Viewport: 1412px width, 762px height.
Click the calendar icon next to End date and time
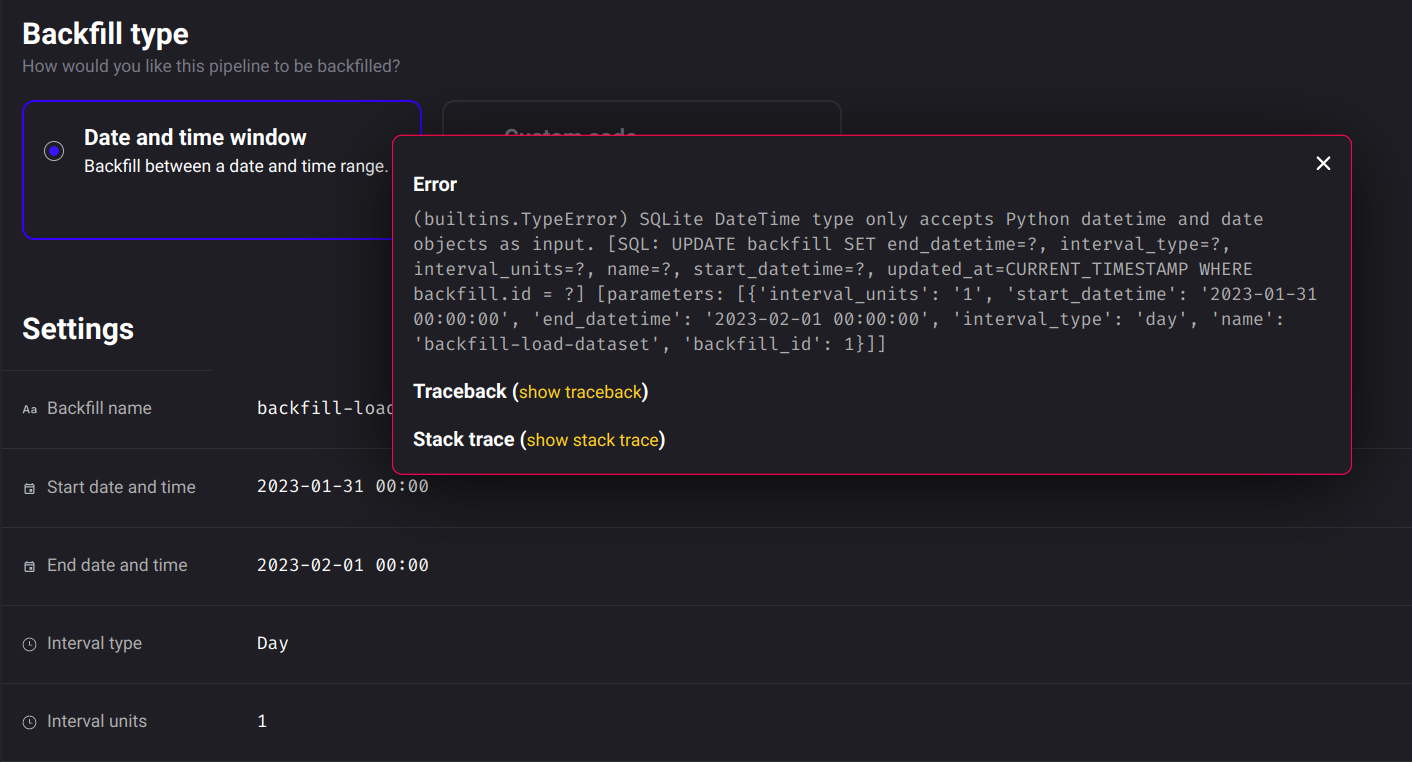tap(29, 565)
